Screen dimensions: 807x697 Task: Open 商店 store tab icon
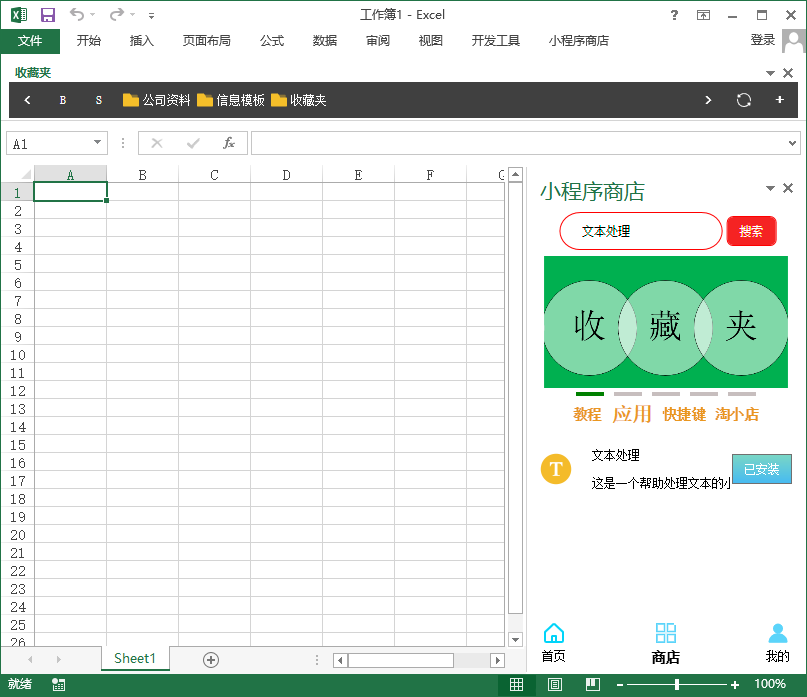pyautogui.click(x=665, y=643)
